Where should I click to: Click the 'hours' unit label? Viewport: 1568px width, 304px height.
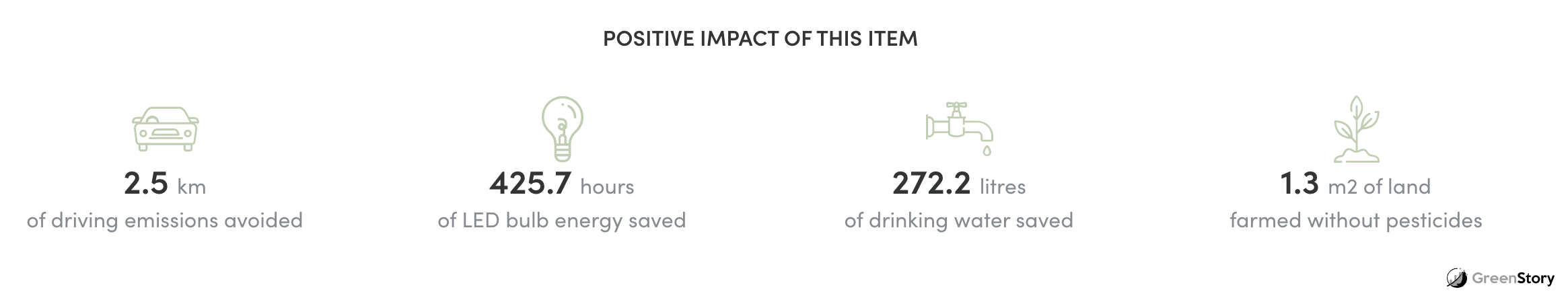tap(607, 187)
